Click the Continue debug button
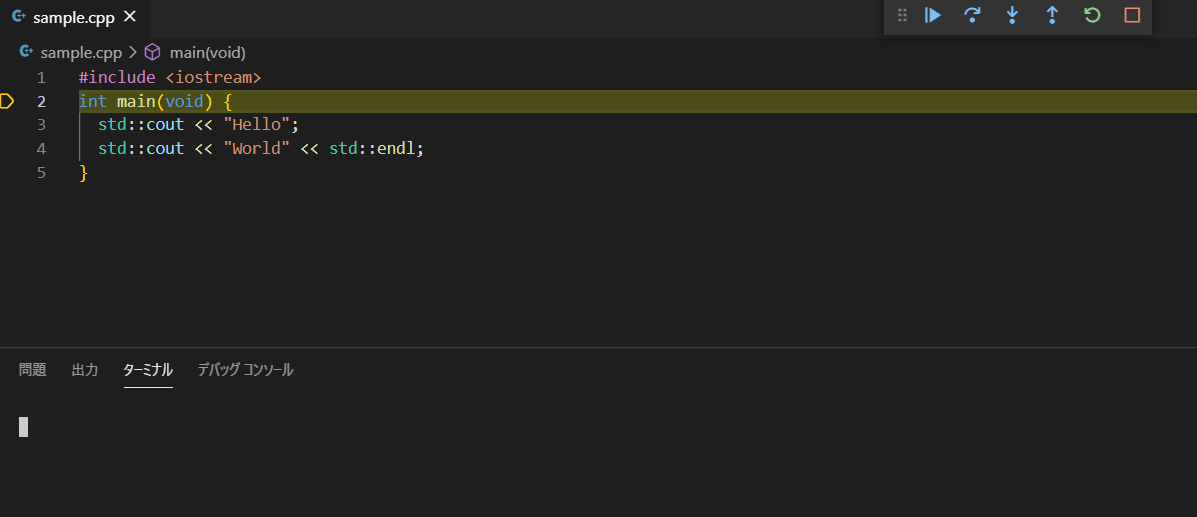1197x517 pixels. point(933,15)
